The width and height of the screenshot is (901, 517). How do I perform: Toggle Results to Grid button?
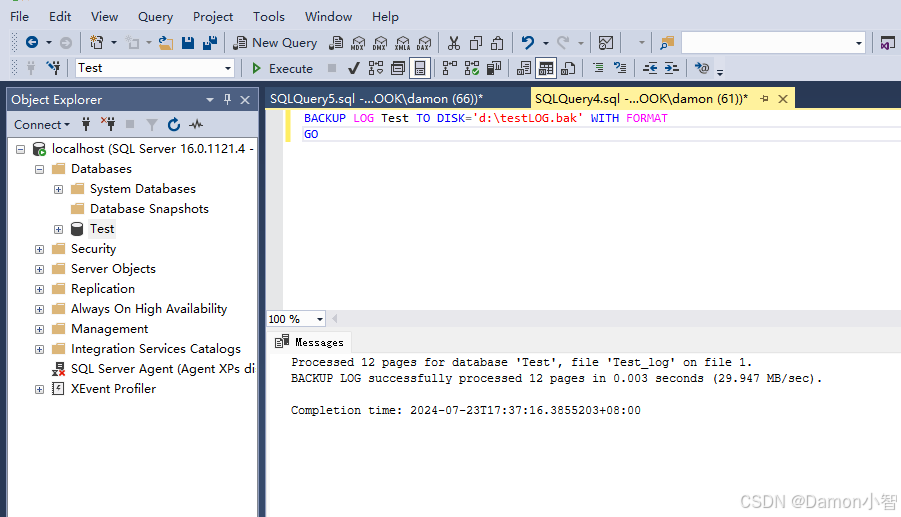tap(546, 68)
